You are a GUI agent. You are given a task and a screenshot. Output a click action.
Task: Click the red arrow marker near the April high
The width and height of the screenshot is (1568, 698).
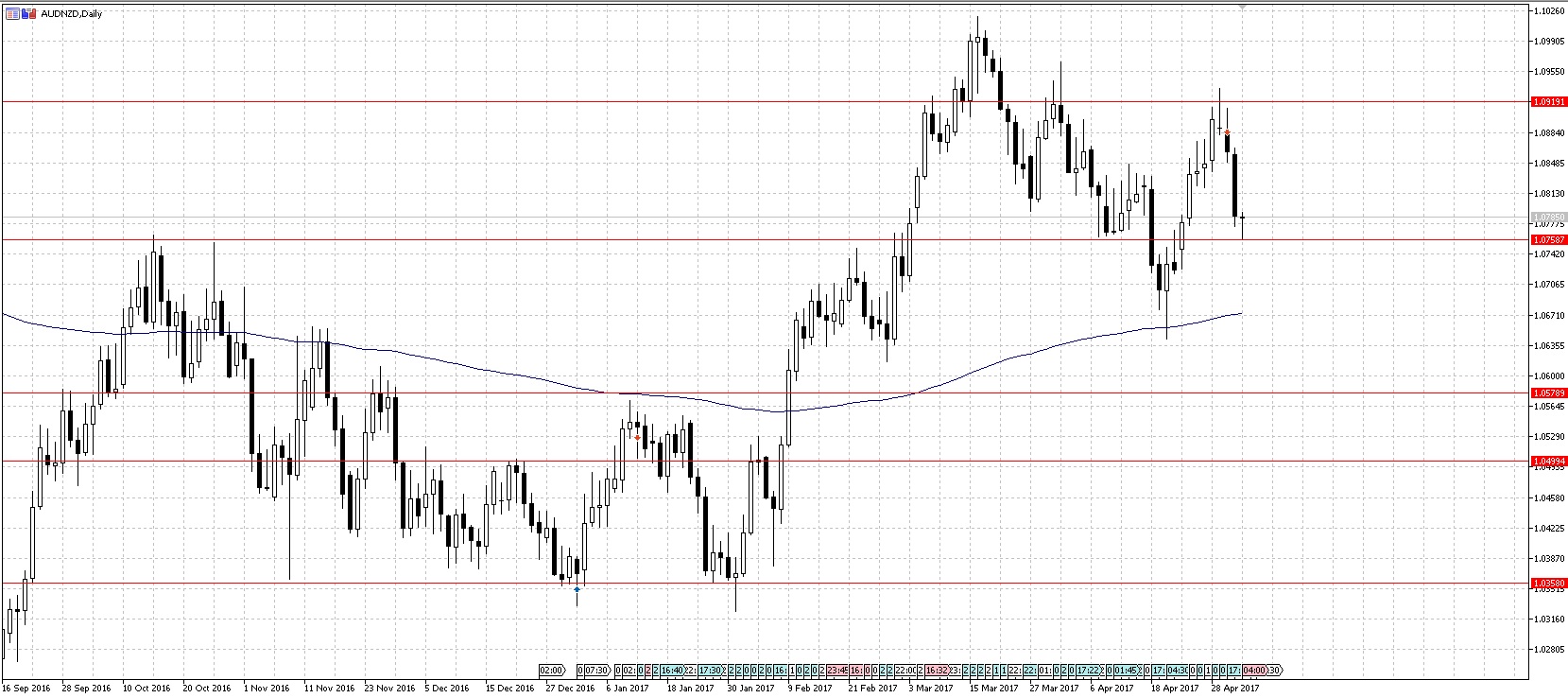(1227, 132)
